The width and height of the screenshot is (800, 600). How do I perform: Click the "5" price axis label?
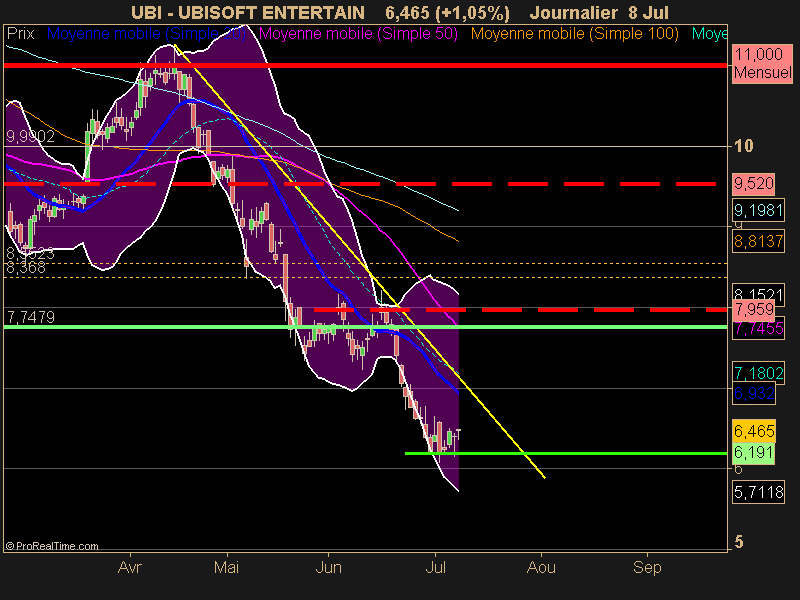(739, 542)
